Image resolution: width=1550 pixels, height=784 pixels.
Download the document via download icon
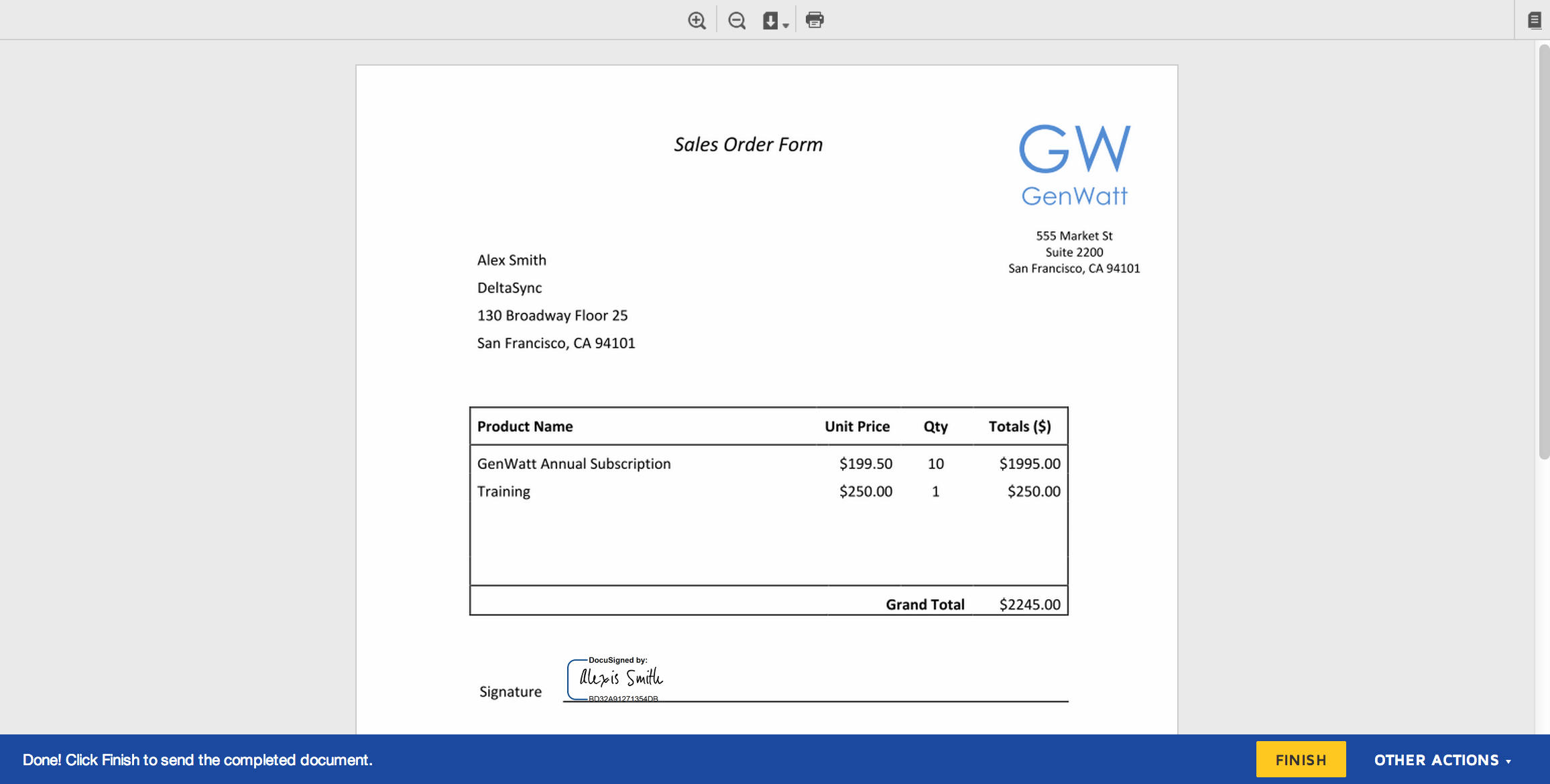(770, 20)
